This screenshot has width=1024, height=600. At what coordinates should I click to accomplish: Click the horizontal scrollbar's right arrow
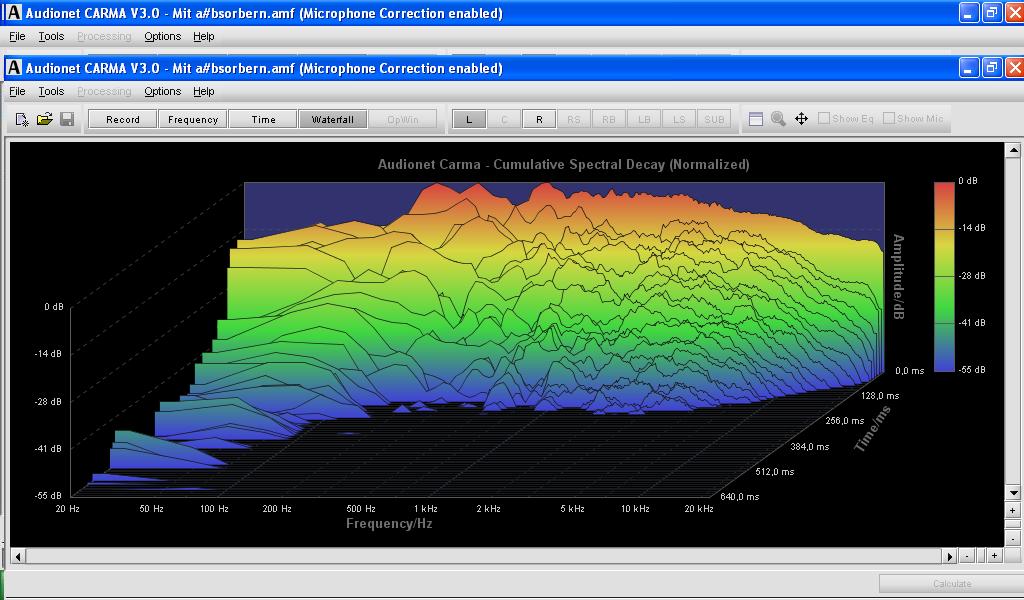click(x=950, y=556)
